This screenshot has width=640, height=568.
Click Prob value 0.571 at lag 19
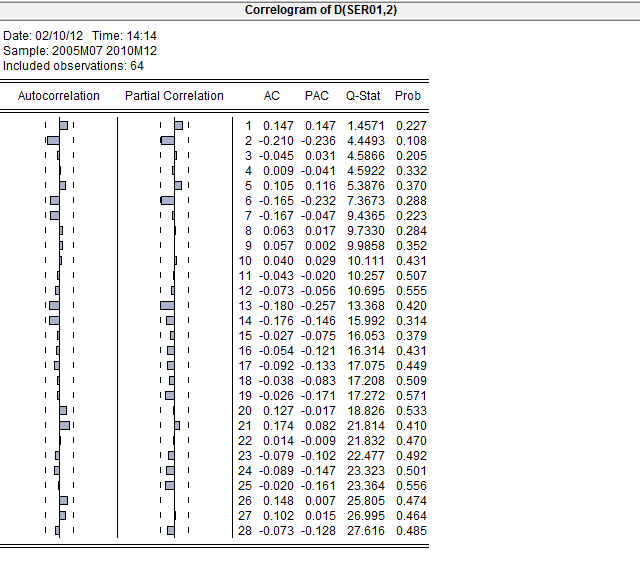pos(408,396)
